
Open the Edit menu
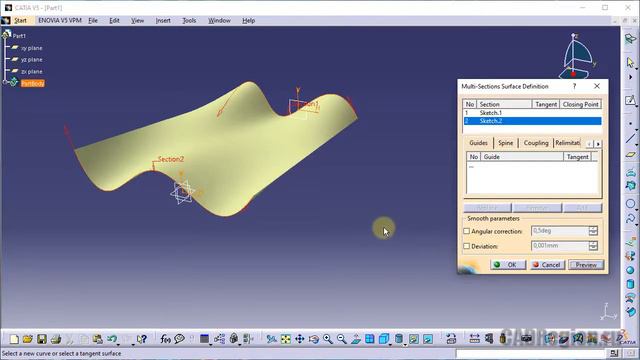(114, 20)
